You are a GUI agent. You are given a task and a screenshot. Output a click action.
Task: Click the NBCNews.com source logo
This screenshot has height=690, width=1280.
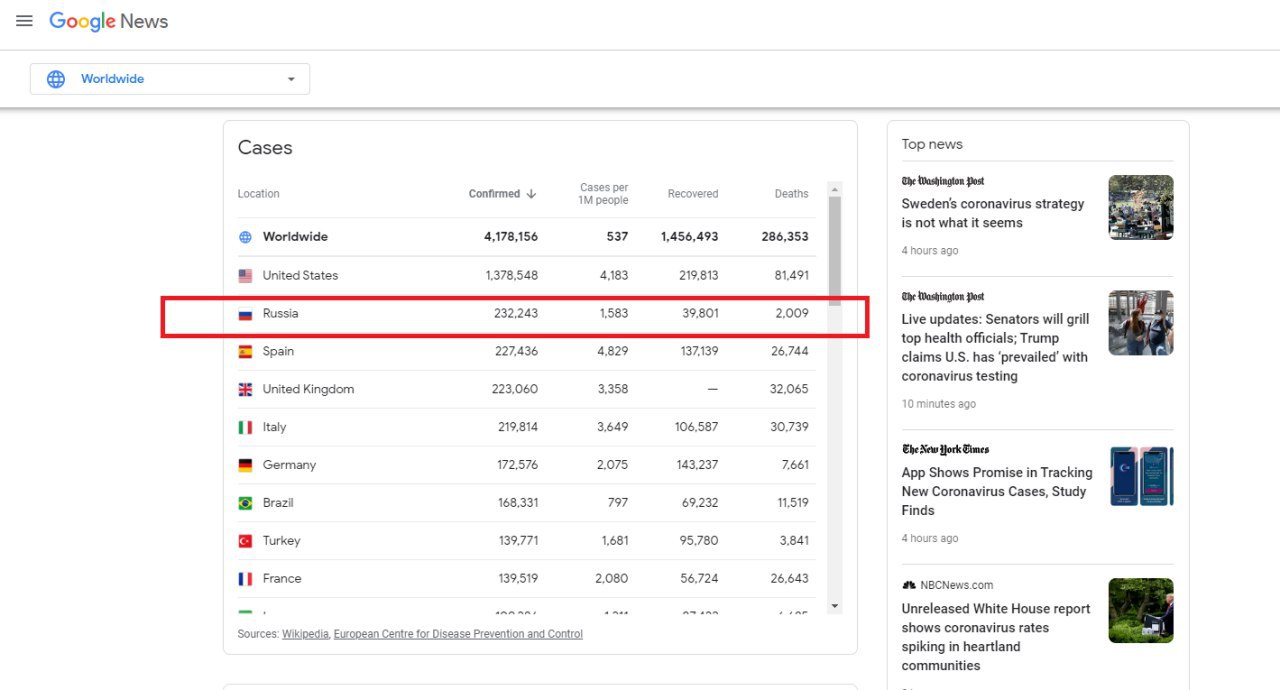pyautogui.click(x=948, y=585)
